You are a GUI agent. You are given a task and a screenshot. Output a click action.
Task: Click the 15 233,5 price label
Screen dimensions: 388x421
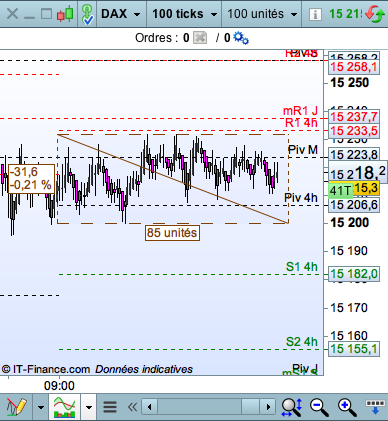354,131
